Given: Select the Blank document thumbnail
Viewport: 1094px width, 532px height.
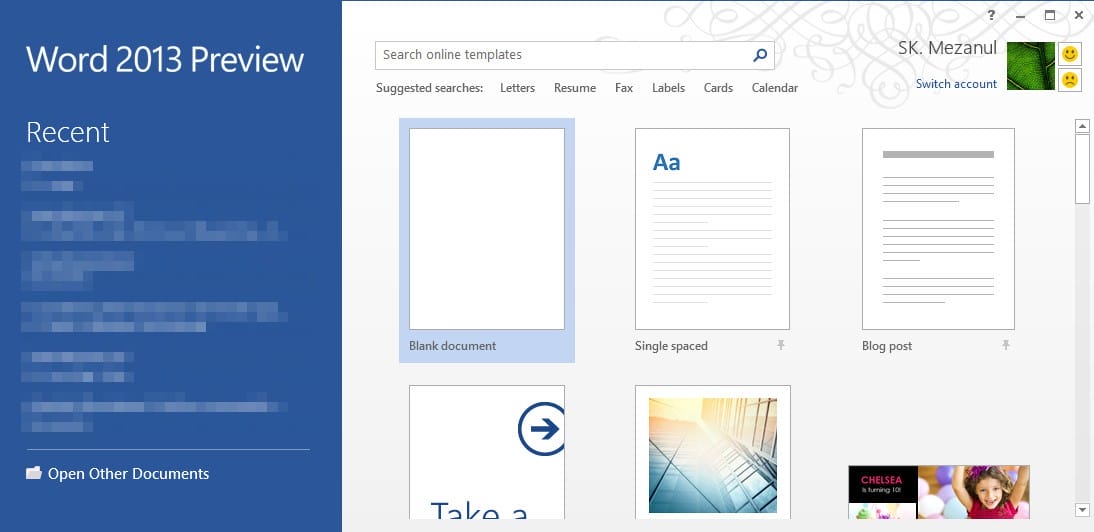Looking at the screenshot, I should pyautogui.click(x=486, y=229).
